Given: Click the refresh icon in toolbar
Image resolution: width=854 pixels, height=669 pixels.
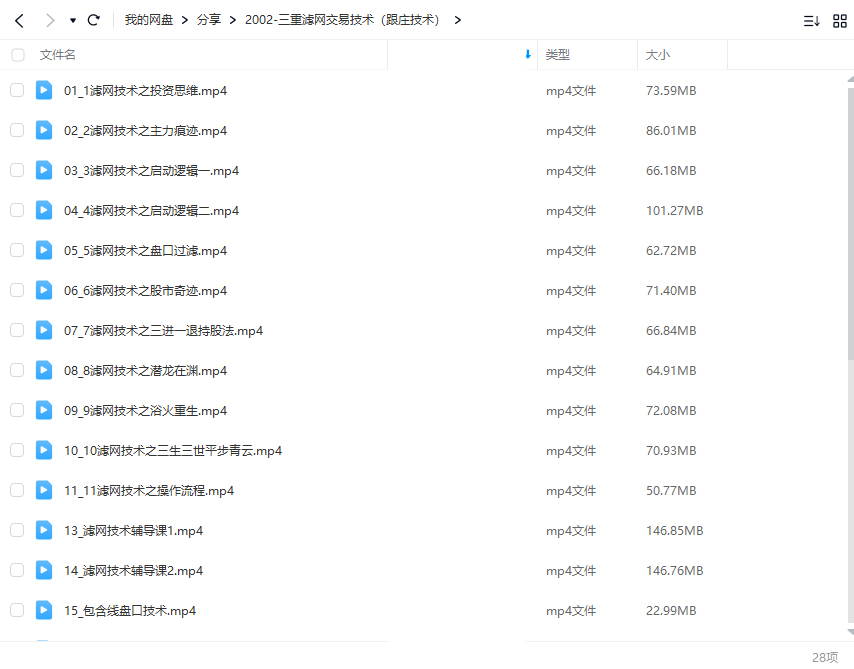Looking at the screenshot, I should click(x=94, y=20).
